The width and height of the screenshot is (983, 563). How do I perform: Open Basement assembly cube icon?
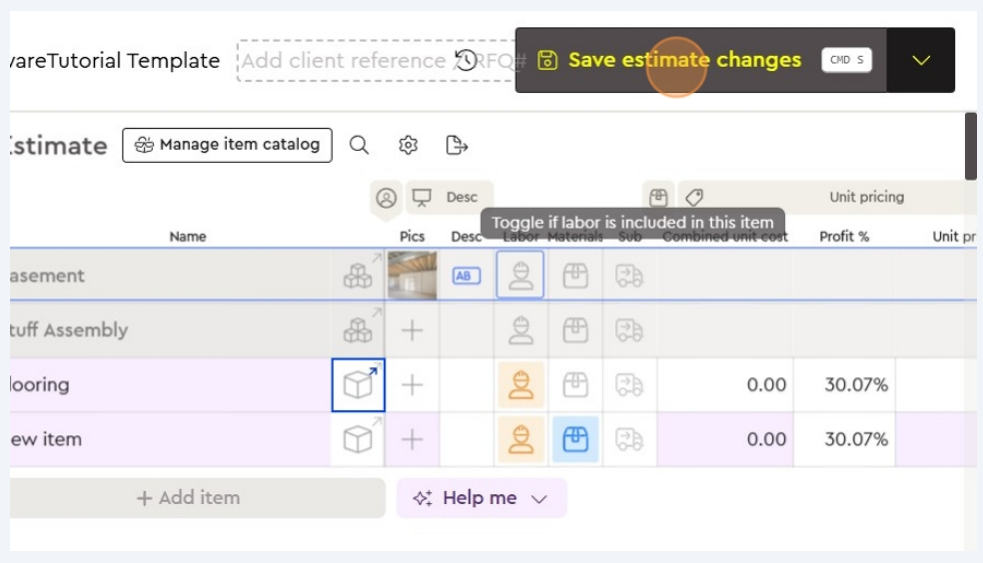(358, 275)
